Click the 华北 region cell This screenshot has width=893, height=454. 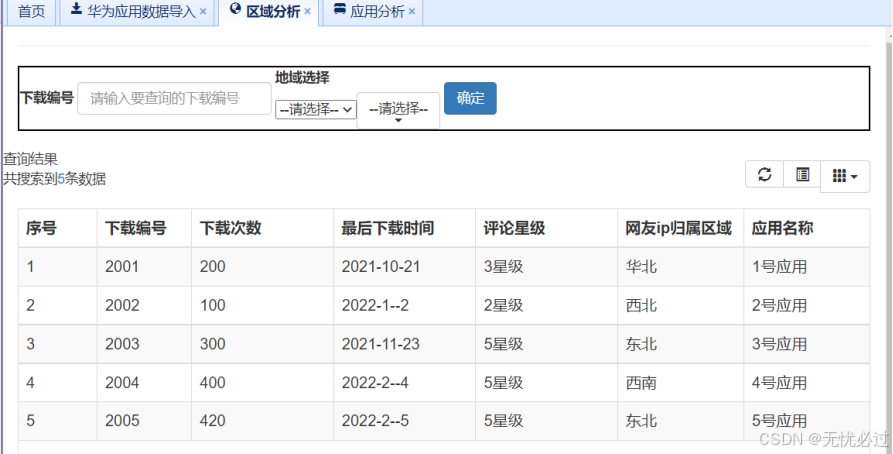pos(681,267)
